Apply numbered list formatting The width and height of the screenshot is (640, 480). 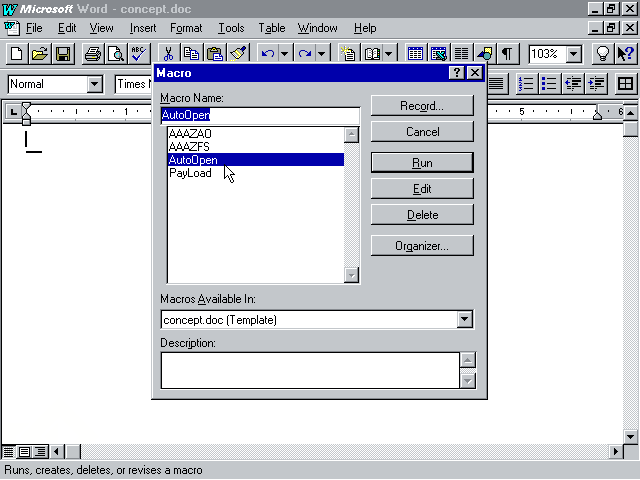[526, 84]
